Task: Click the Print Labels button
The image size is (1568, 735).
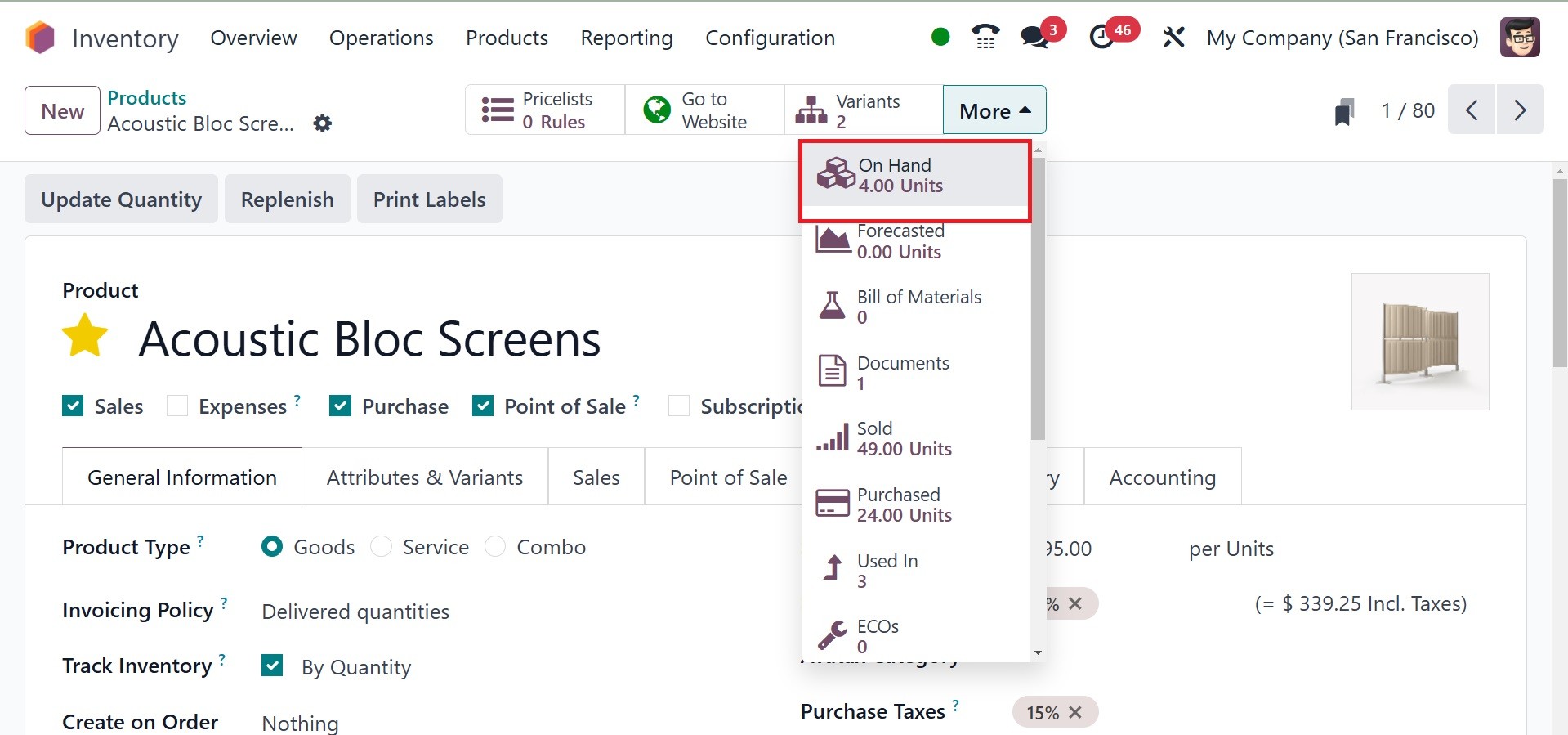Action: coord(430,199)
